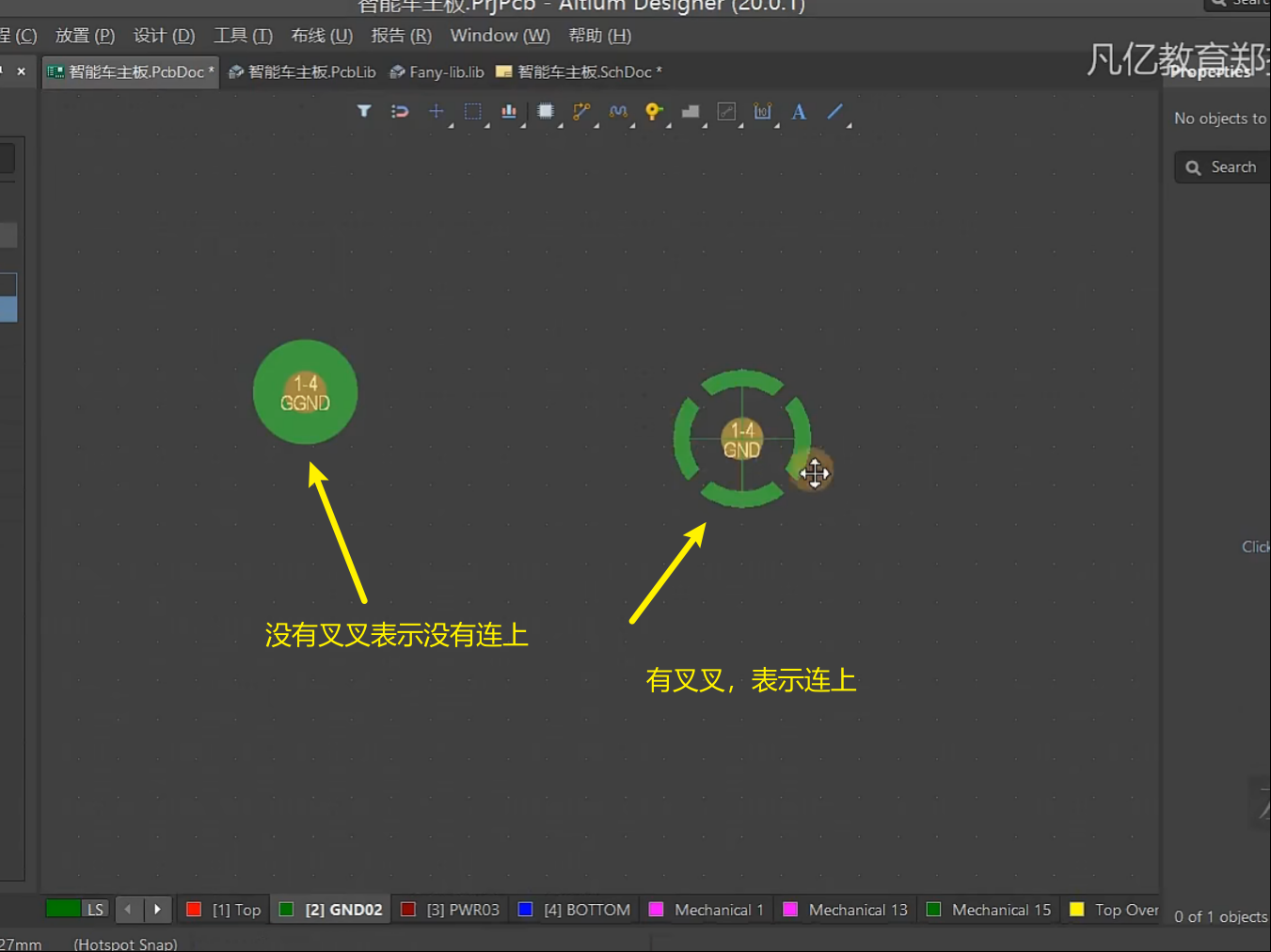The height and width of the screenshot is (952, 1271).
Task: Click the yellow Top Overlay color swatch
Action: coord(1077,910)
